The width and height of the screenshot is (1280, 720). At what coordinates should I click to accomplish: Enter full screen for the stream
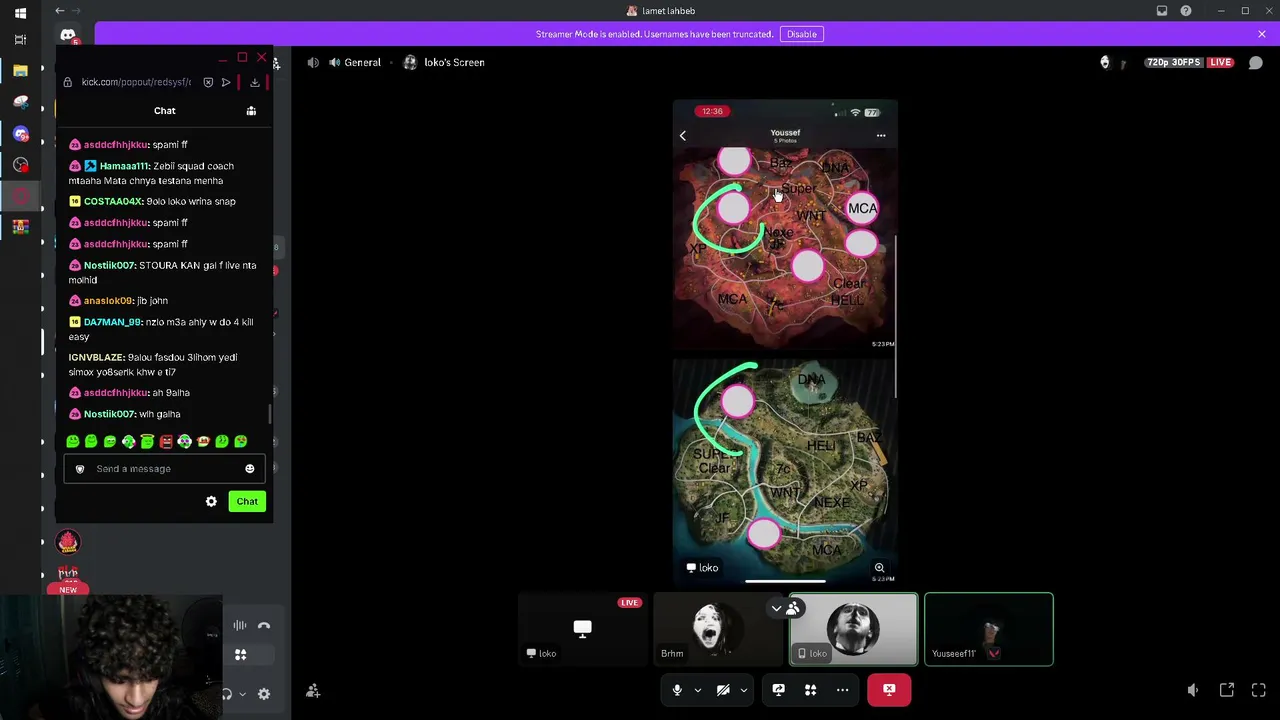(x=1259, y=690)
